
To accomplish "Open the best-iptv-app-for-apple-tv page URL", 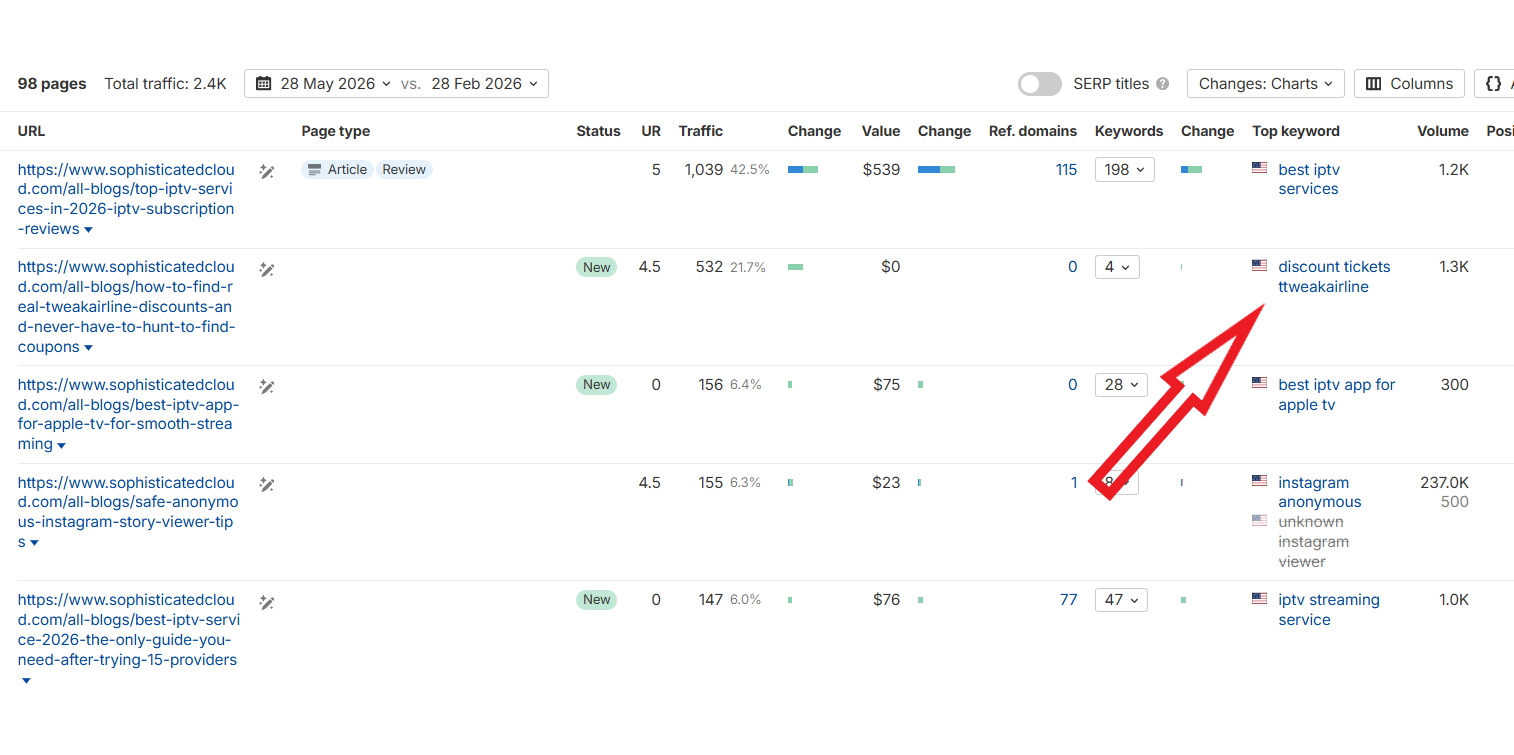I will click(x=128, y=414).
